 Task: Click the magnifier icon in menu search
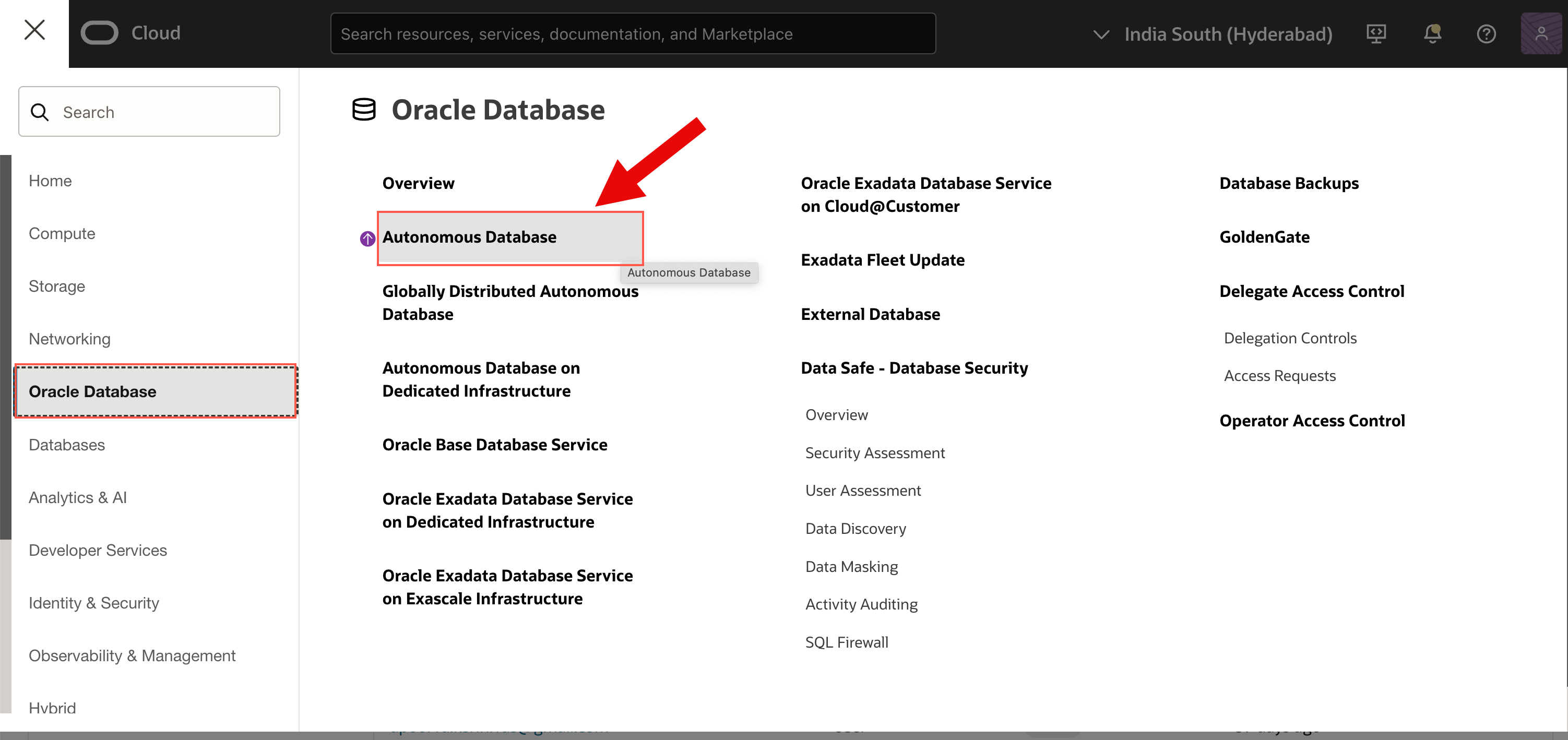pos(40,113)
